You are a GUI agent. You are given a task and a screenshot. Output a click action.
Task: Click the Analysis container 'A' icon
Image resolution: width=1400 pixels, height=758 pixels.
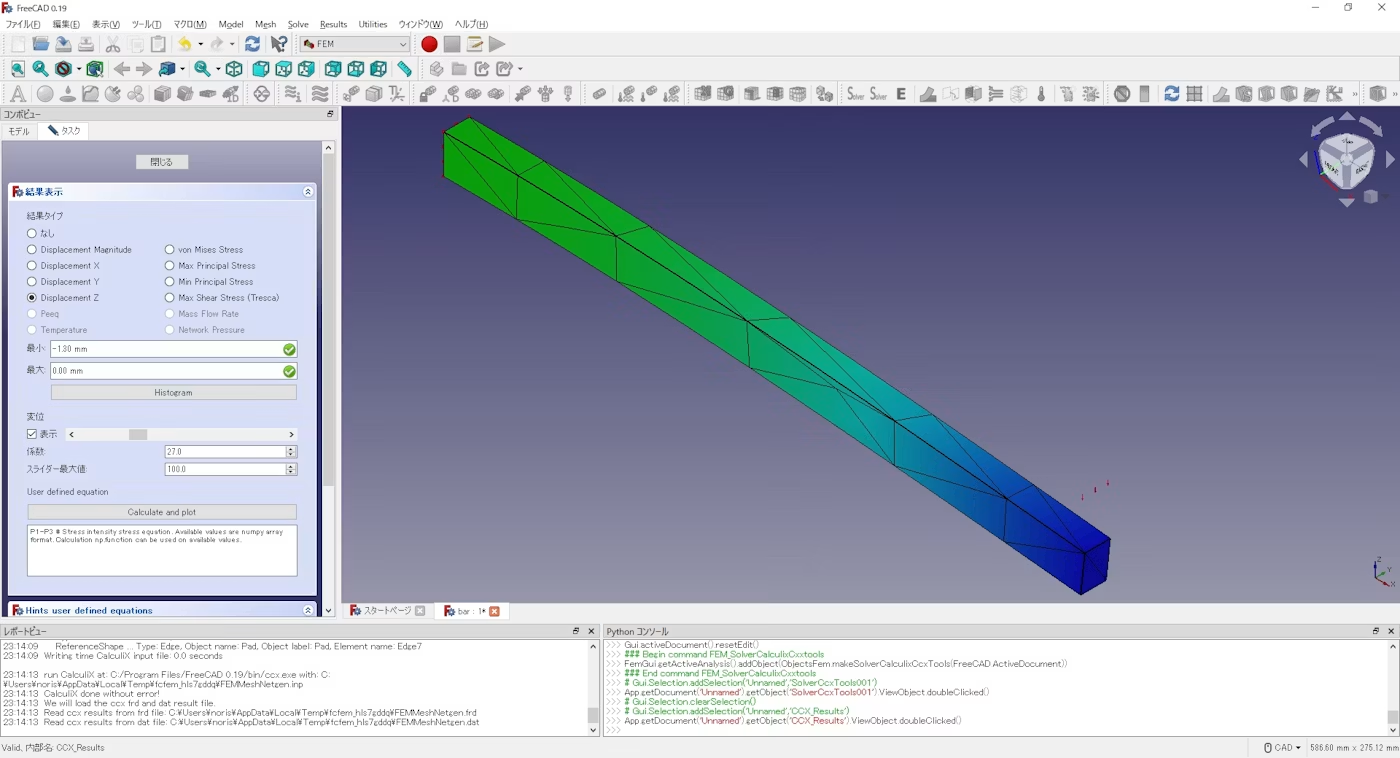(x=17, y=94)
